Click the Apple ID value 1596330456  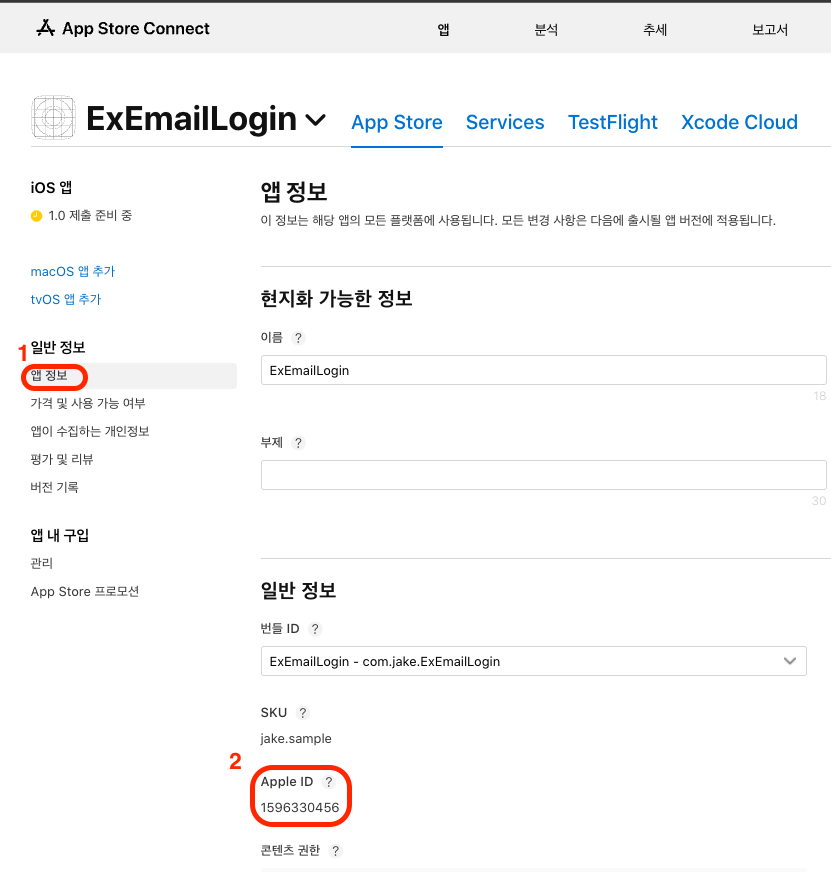point(300,807)
